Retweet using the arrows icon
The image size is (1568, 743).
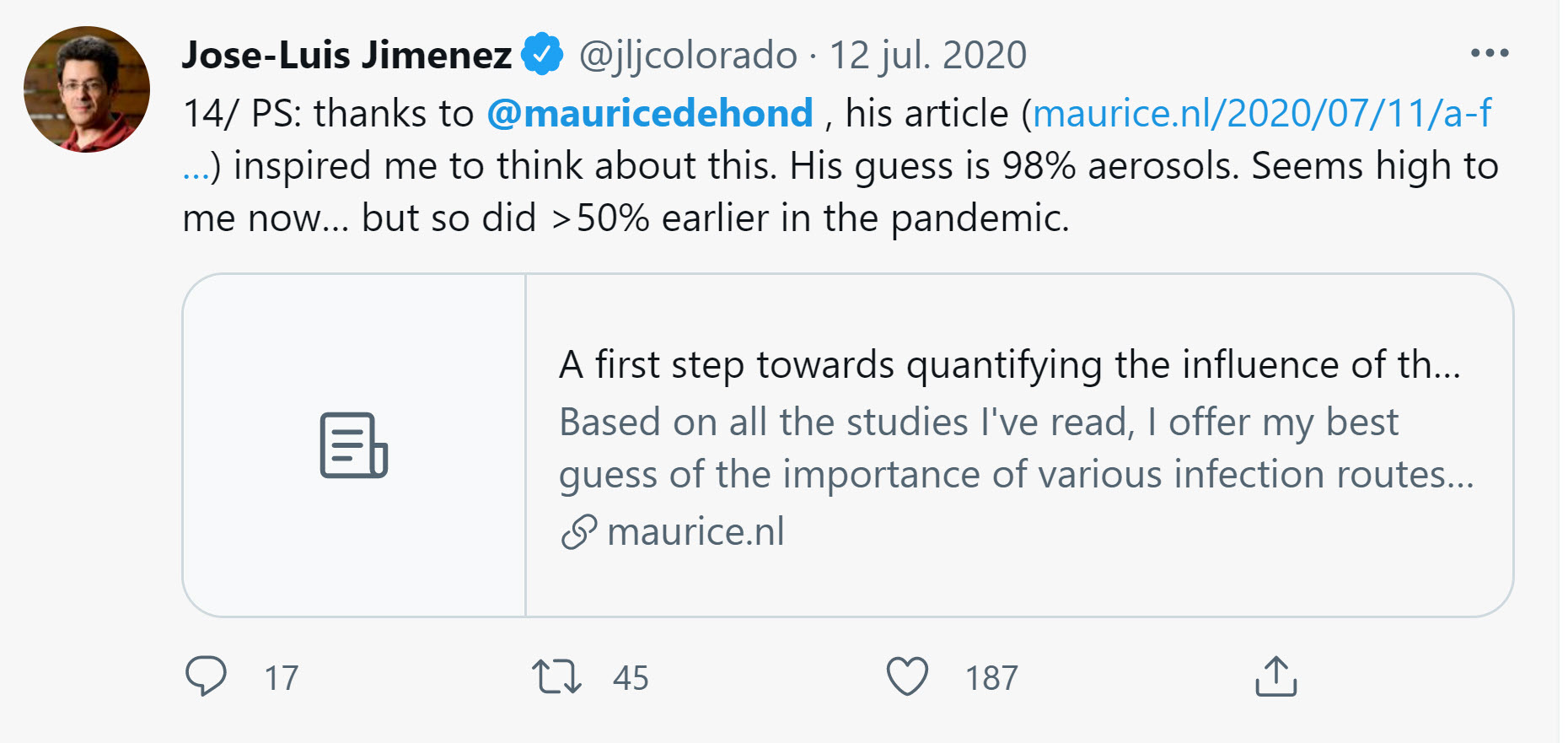556,677
